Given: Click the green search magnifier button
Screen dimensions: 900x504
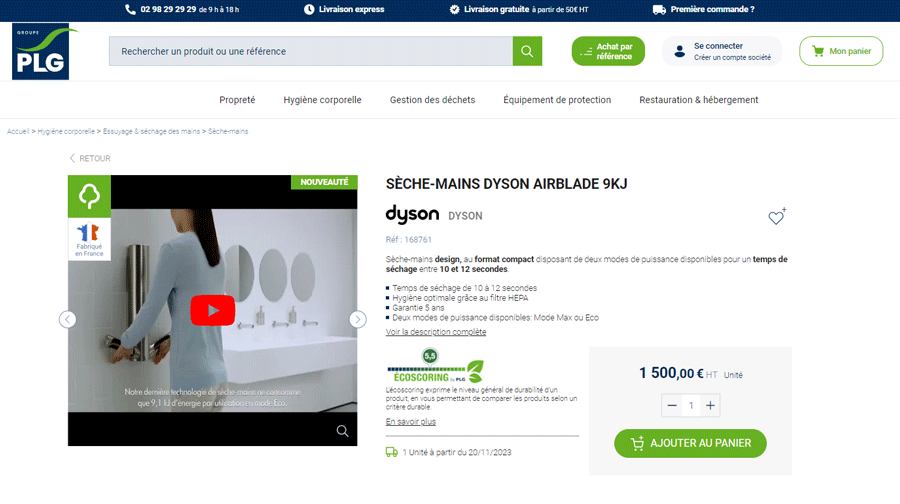Looking at the screenshot, I should coord(527,51).
